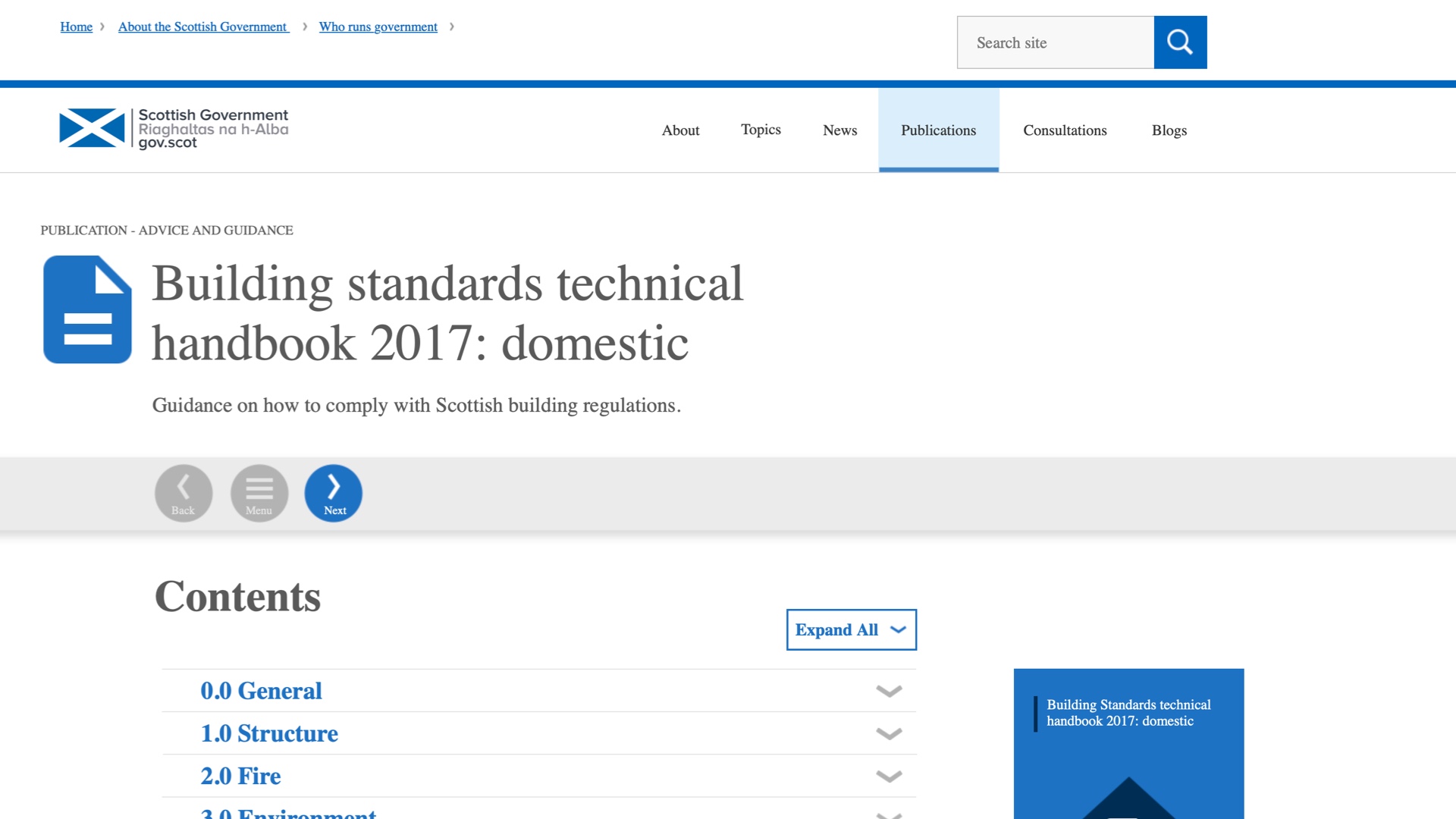Go to the Next page button

(334, 493)
